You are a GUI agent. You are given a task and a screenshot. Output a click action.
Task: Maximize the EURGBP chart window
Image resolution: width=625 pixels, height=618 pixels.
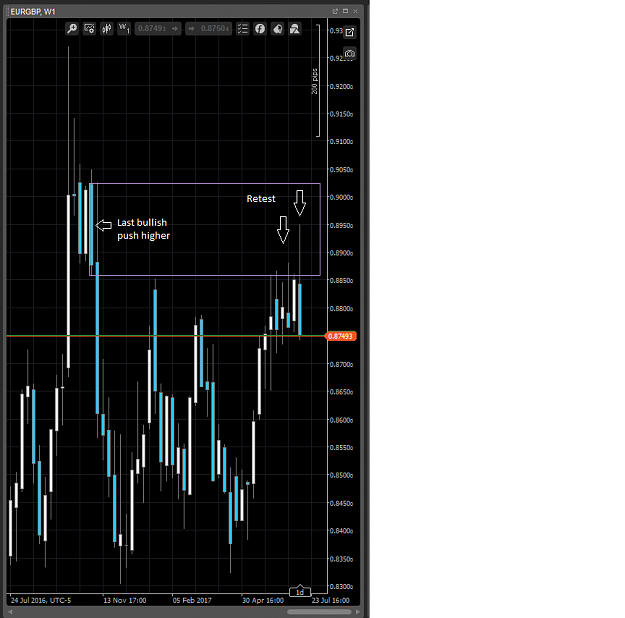point(346,11)
